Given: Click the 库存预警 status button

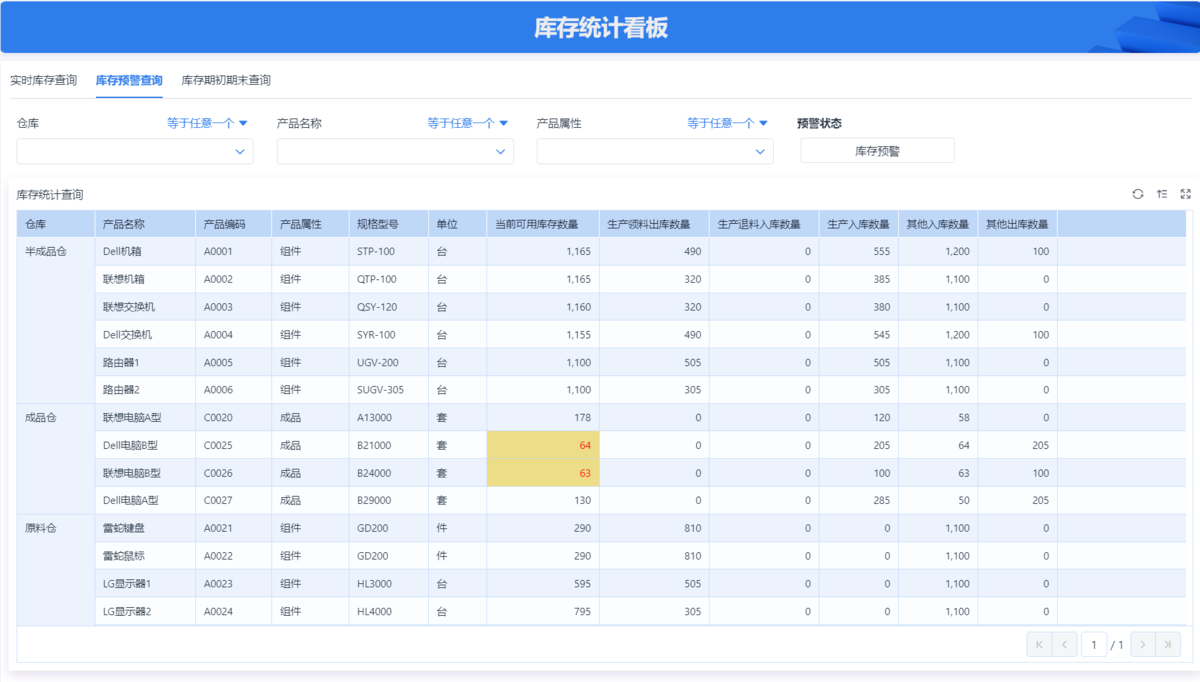Looking at the screenshot, I should point(877,149).
